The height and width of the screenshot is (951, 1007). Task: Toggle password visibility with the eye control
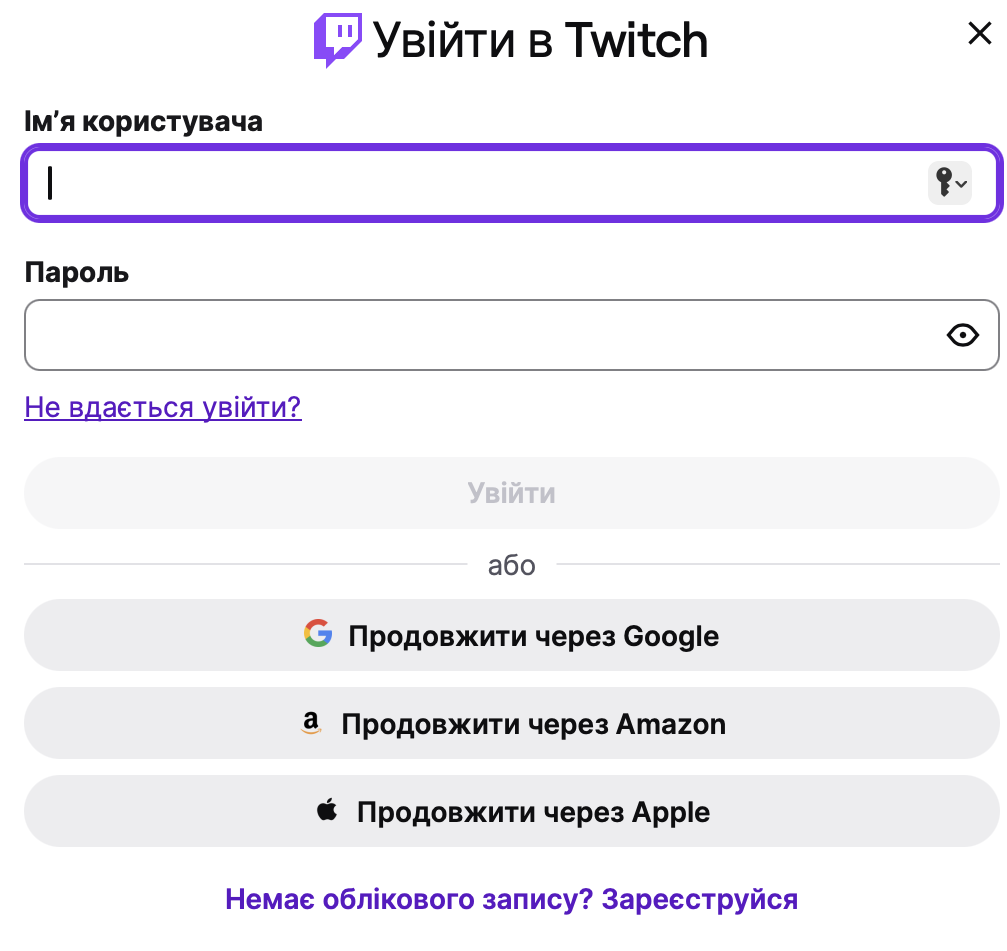[962, 335]
